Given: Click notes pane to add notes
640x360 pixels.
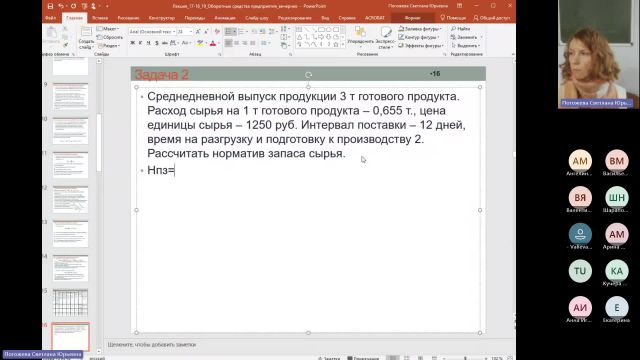Looking at the screenshot, I should coord(308,345).
